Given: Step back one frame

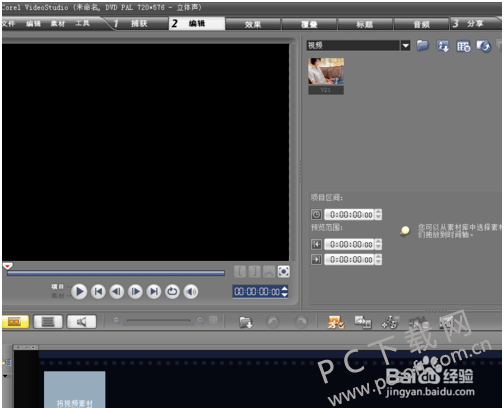Looking at the screenshot, I should point(117,292).
